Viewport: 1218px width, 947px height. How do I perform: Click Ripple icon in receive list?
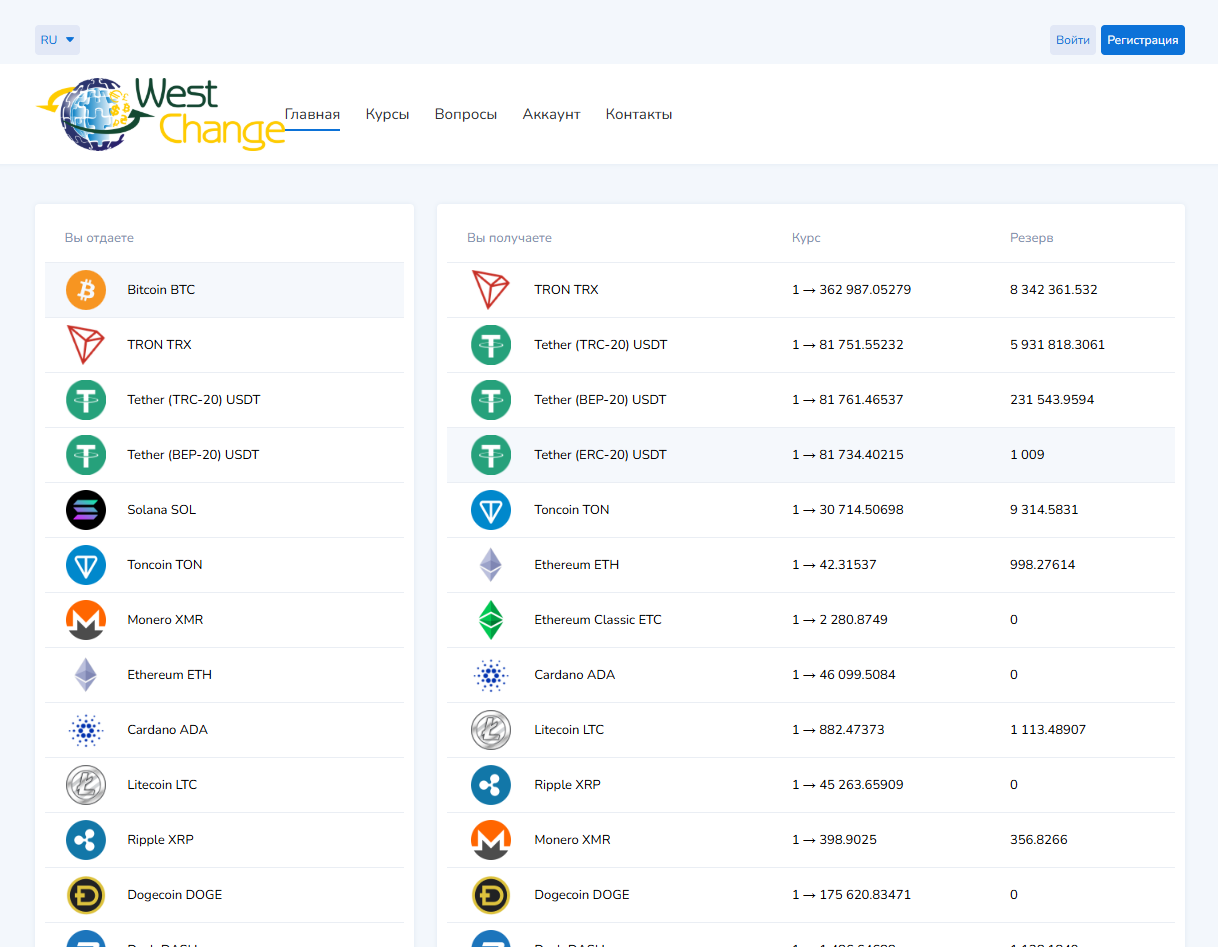[491, 785]
